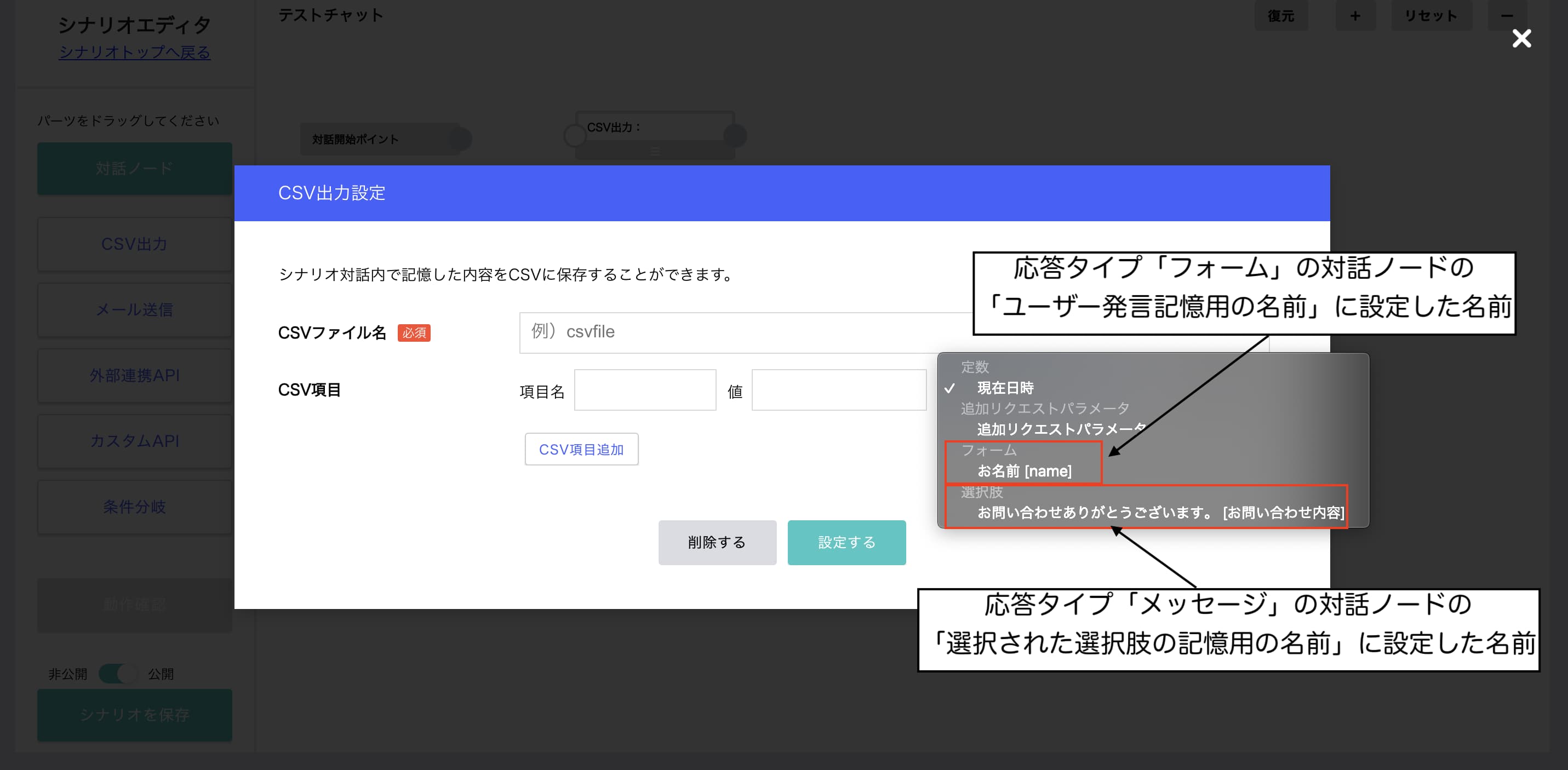Click the リセット button

[x=1431, y=16]
